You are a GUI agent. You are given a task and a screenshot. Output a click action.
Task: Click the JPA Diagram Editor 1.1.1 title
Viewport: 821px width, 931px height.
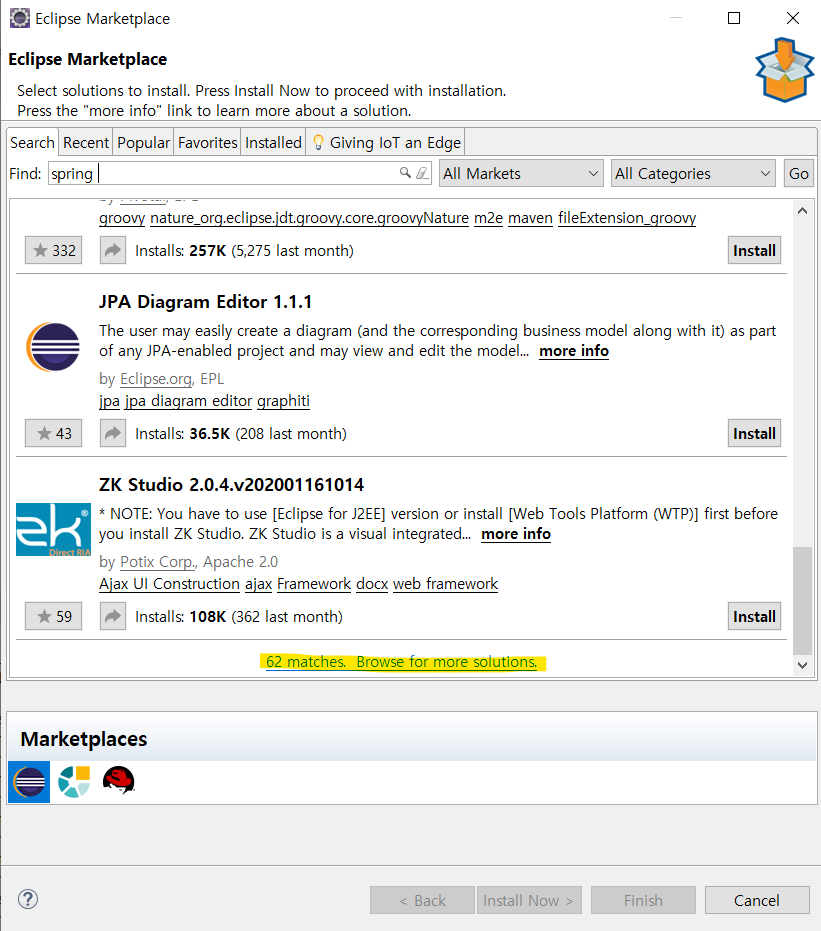coord(205,302)
